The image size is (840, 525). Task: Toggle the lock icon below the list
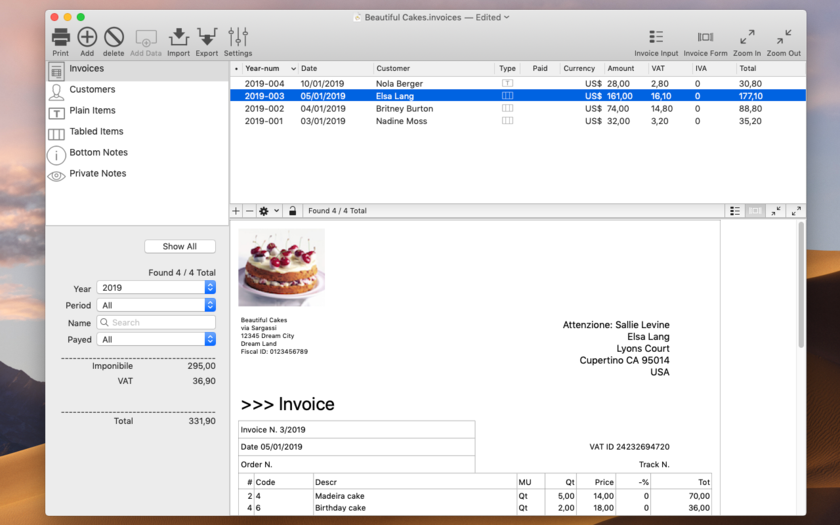(292, 211)
